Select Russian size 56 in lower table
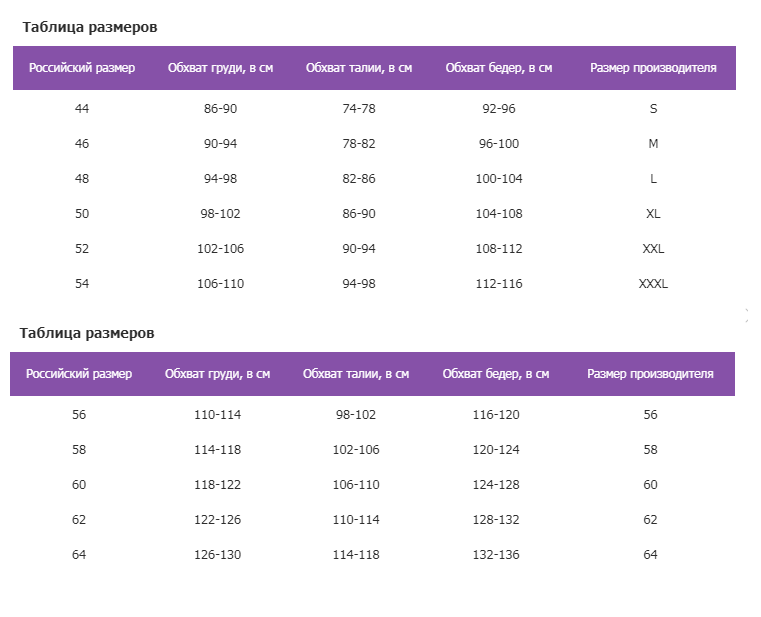Screen dimensions: 761x617 point(79,414)
